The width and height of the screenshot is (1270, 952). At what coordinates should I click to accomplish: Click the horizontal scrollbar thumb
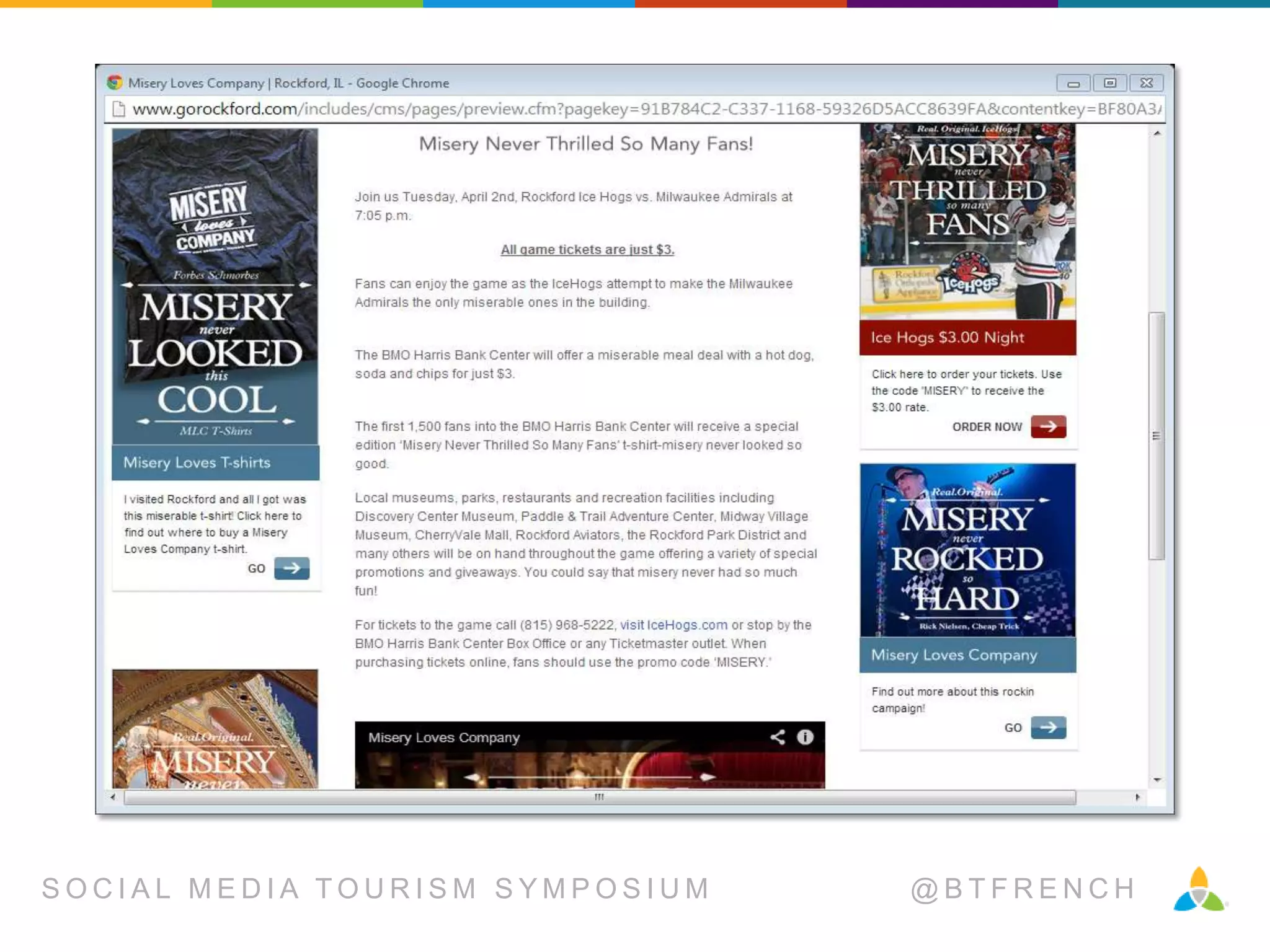pyautogui.click(x=600, y=797)
